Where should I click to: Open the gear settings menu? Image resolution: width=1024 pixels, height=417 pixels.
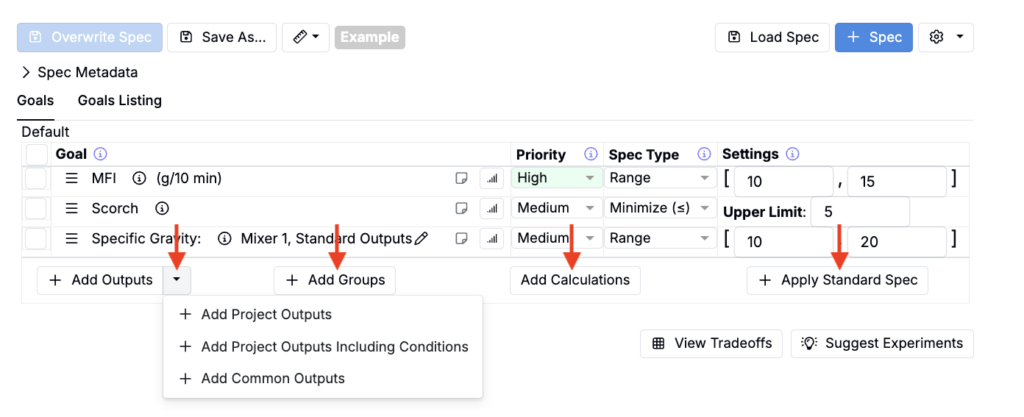[x=945, y=37]
